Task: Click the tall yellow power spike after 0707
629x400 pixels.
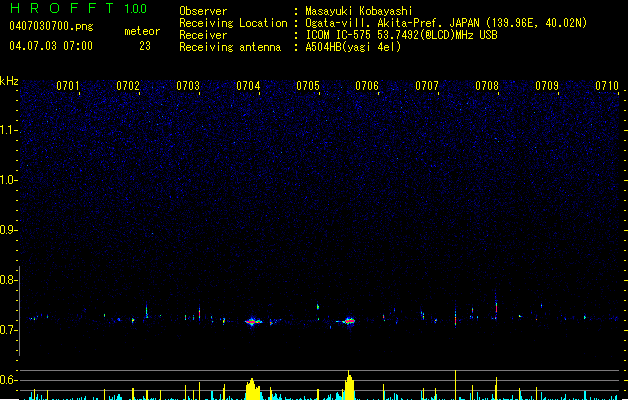Action: click(455, 385)
